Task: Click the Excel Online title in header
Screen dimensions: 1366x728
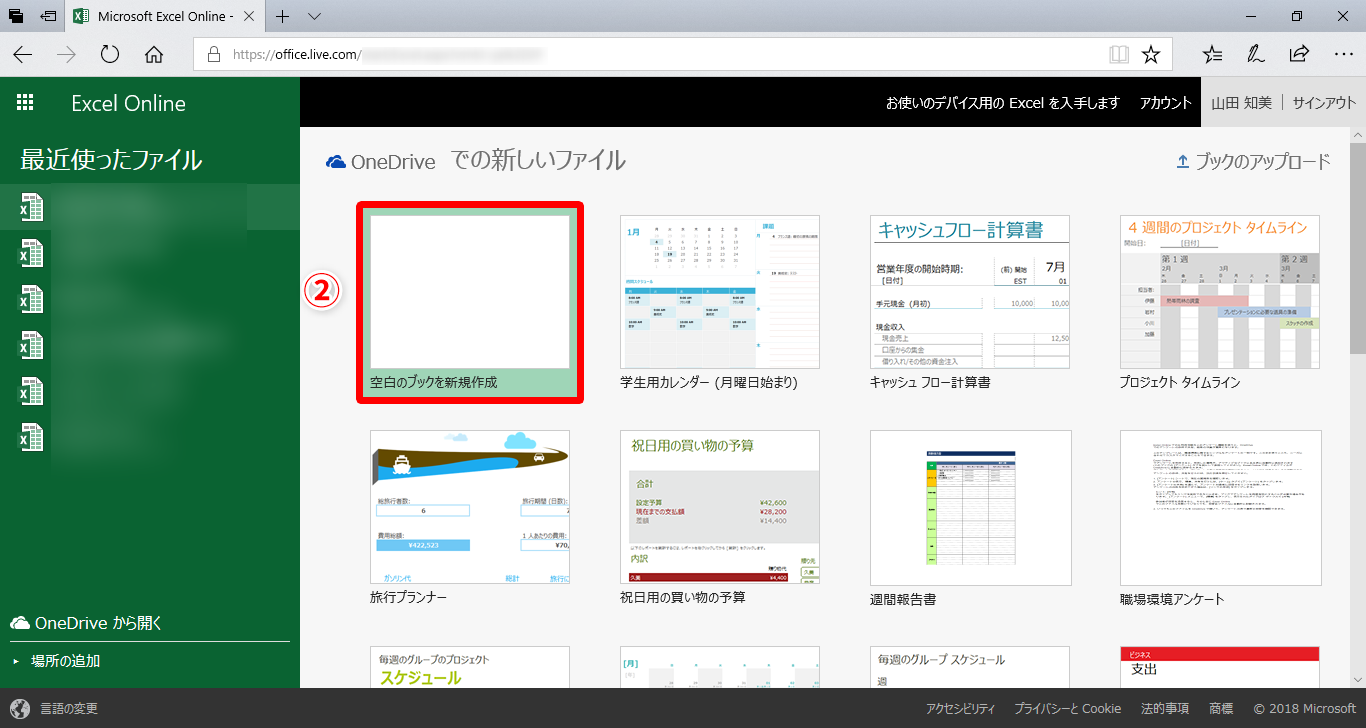Action: point(129,103)
